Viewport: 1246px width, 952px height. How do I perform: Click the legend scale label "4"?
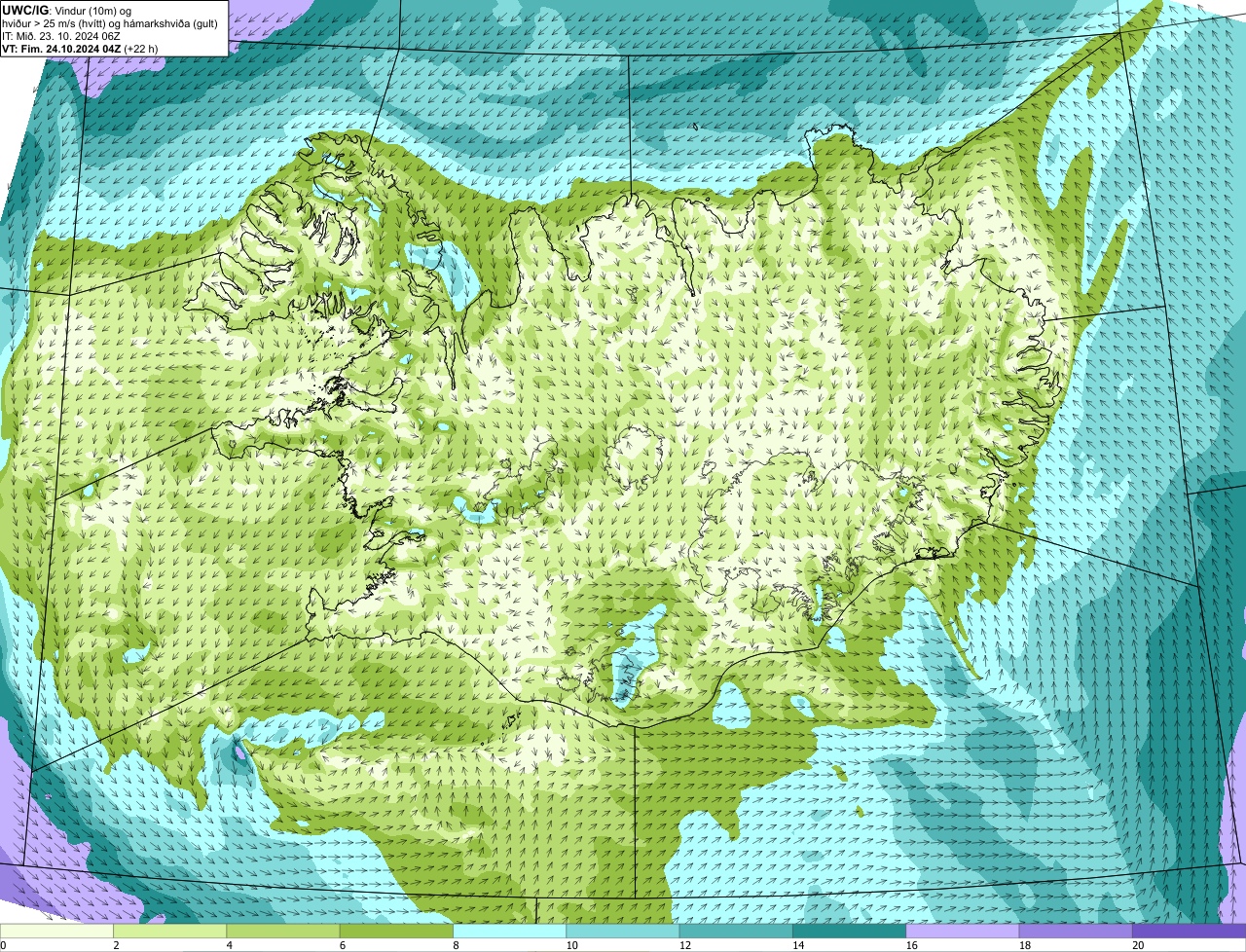pos(229,945)
